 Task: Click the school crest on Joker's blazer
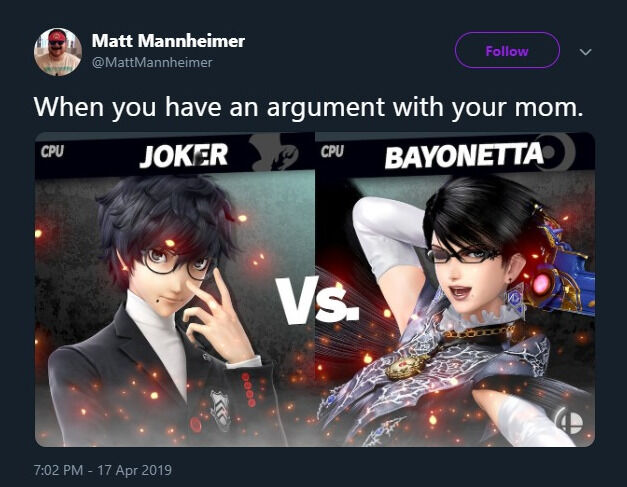coord(220,410)
